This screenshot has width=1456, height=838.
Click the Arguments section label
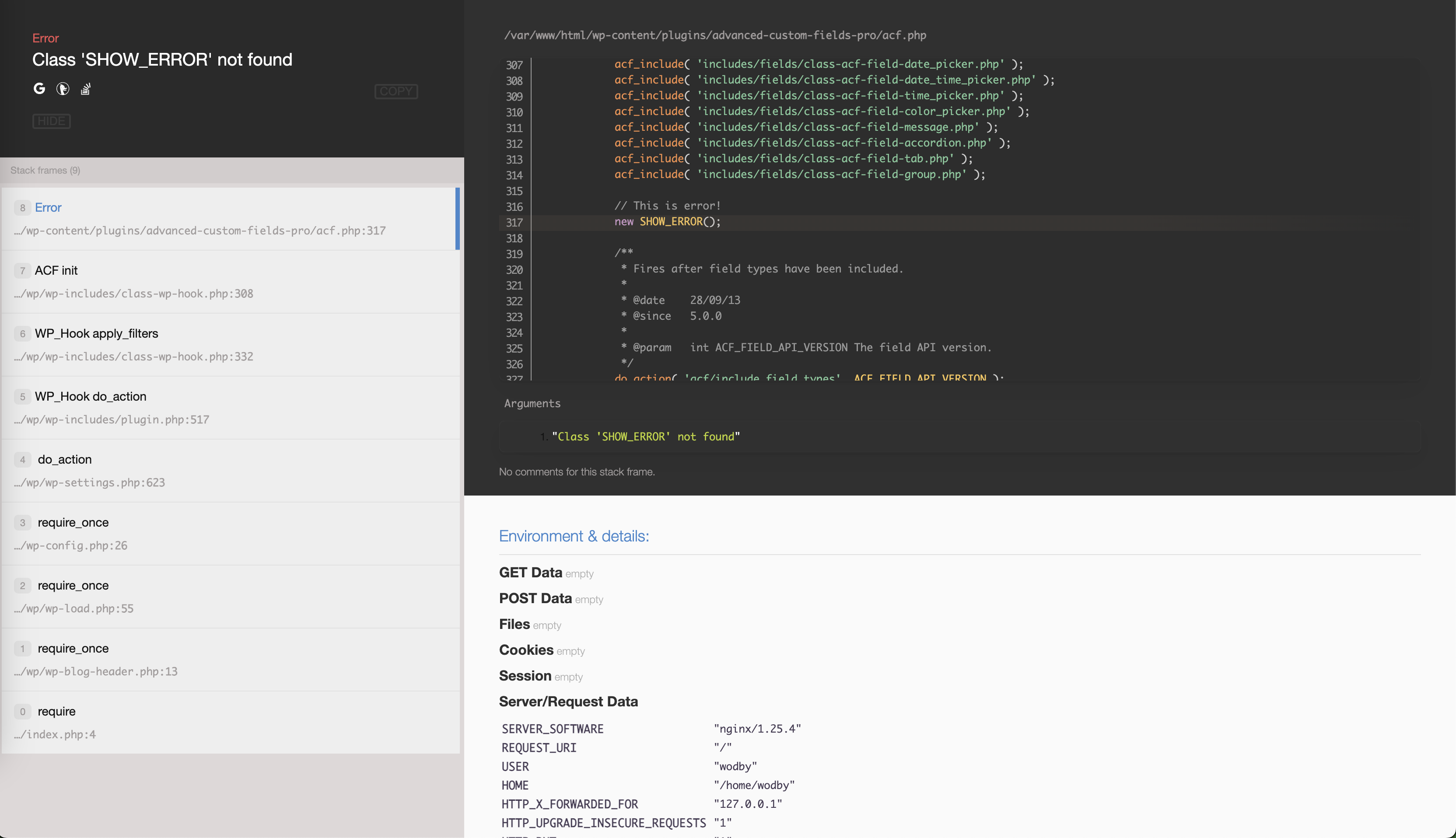[532, 403]
